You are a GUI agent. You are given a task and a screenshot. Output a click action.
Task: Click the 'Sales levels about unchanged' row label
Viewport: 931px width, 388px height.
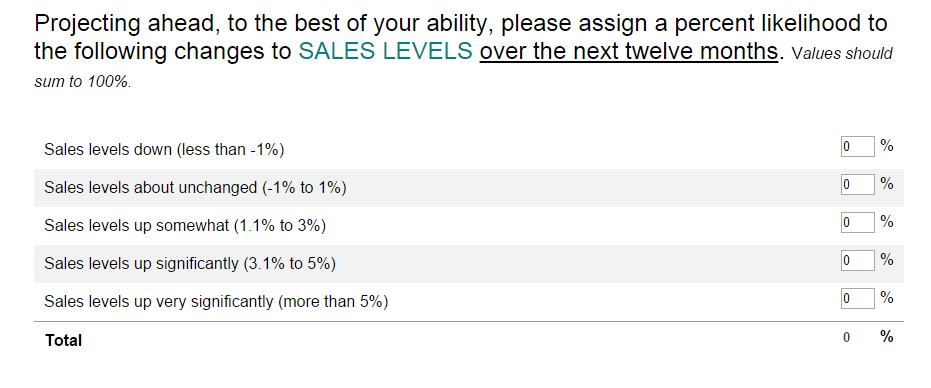195,188
